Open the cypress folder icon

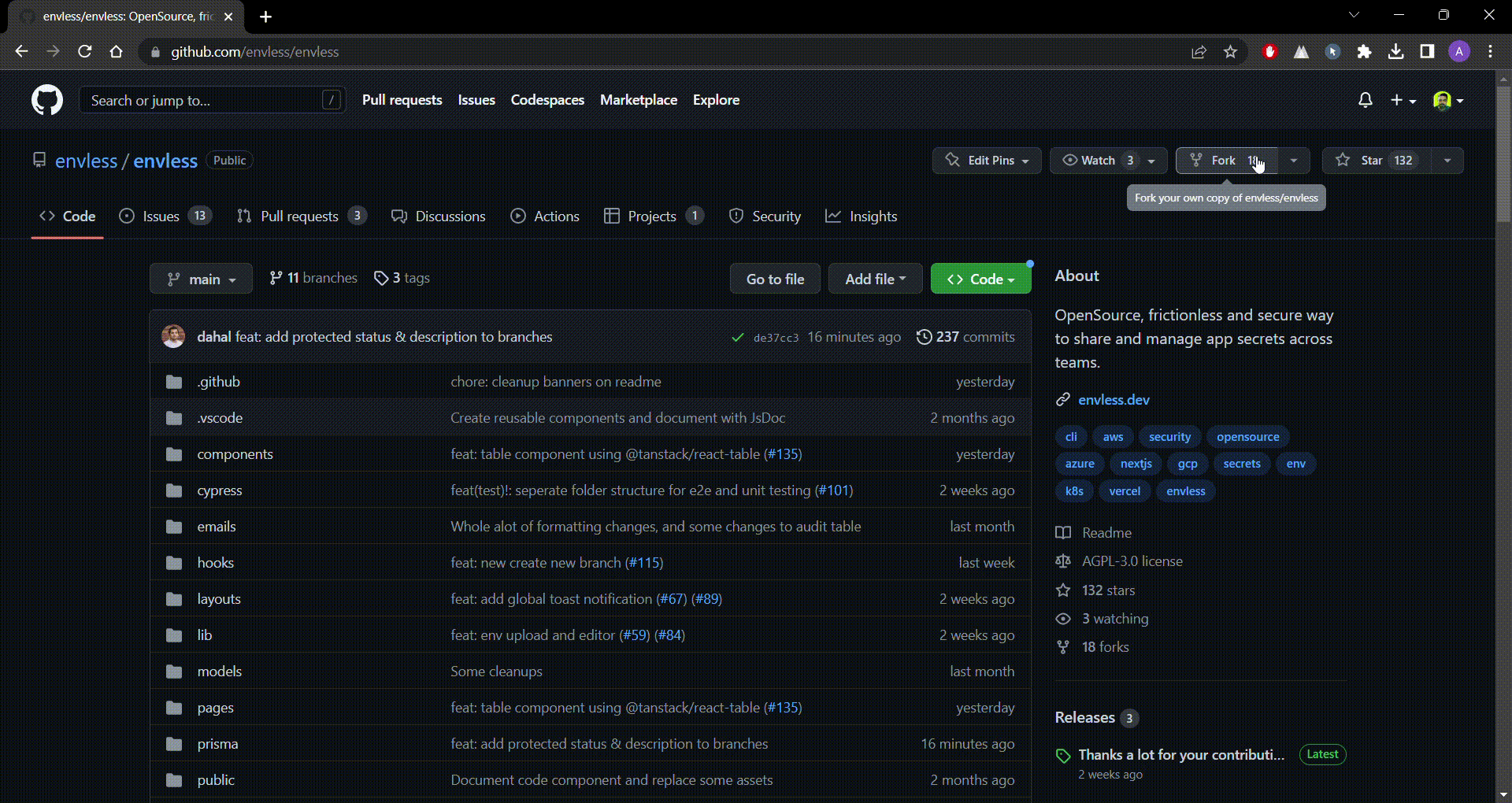pyautogui.click(x=174, y=490)
